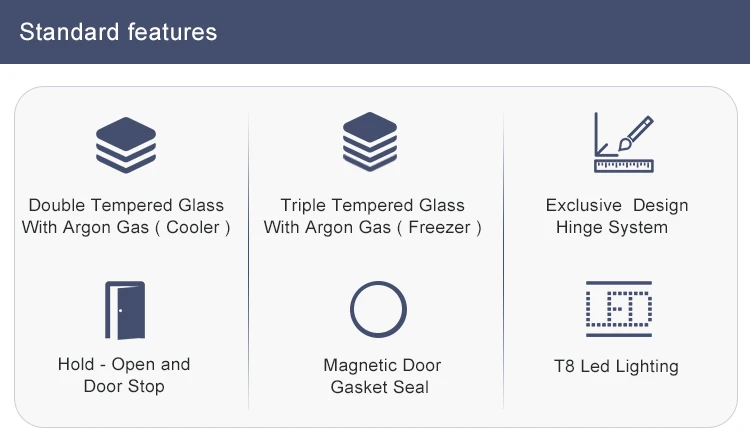The width and height of the screenshot is (750, 446).
Task: Click the paintbrush in the design icon
Action: pyautogui.click(x=636, y=134)
